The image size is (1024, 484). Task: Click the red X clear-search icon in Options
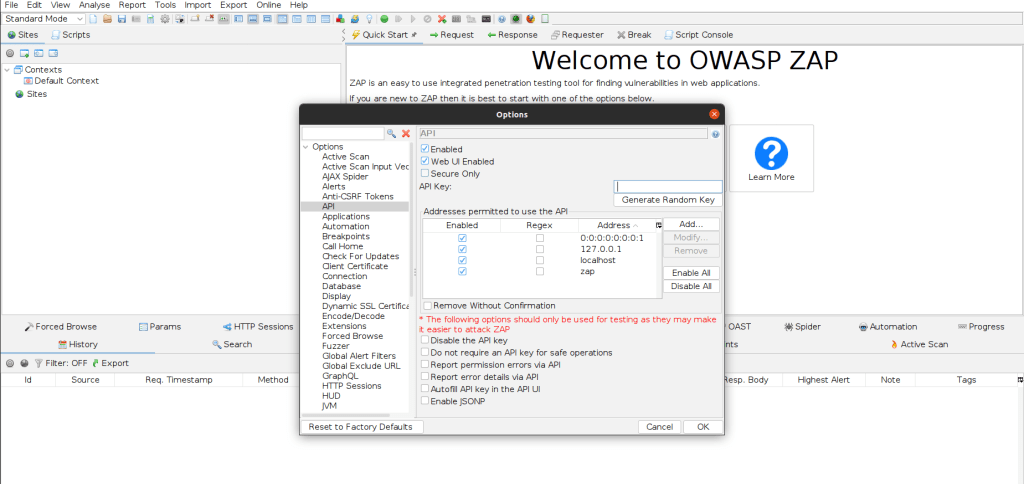(406, 133)
